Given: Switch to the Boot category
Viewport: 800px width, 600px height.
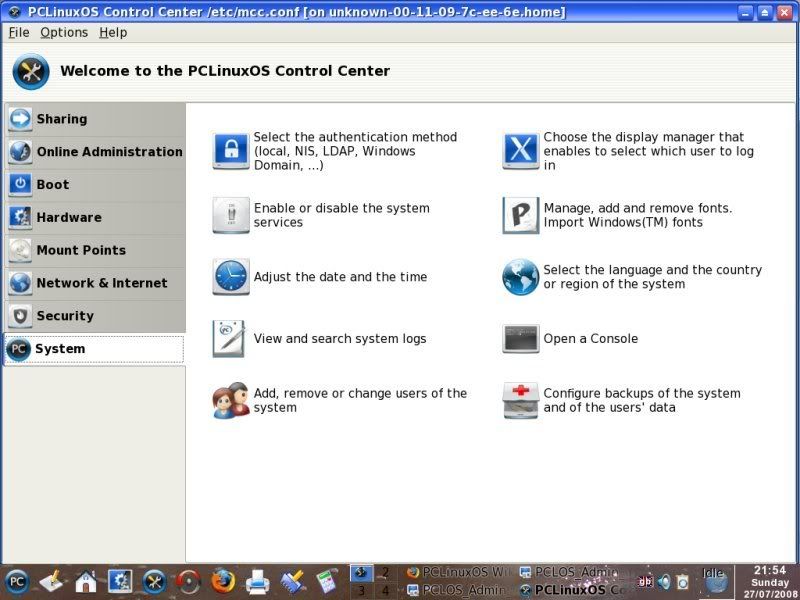Looking at the screenshot, I should pos(95,184).
